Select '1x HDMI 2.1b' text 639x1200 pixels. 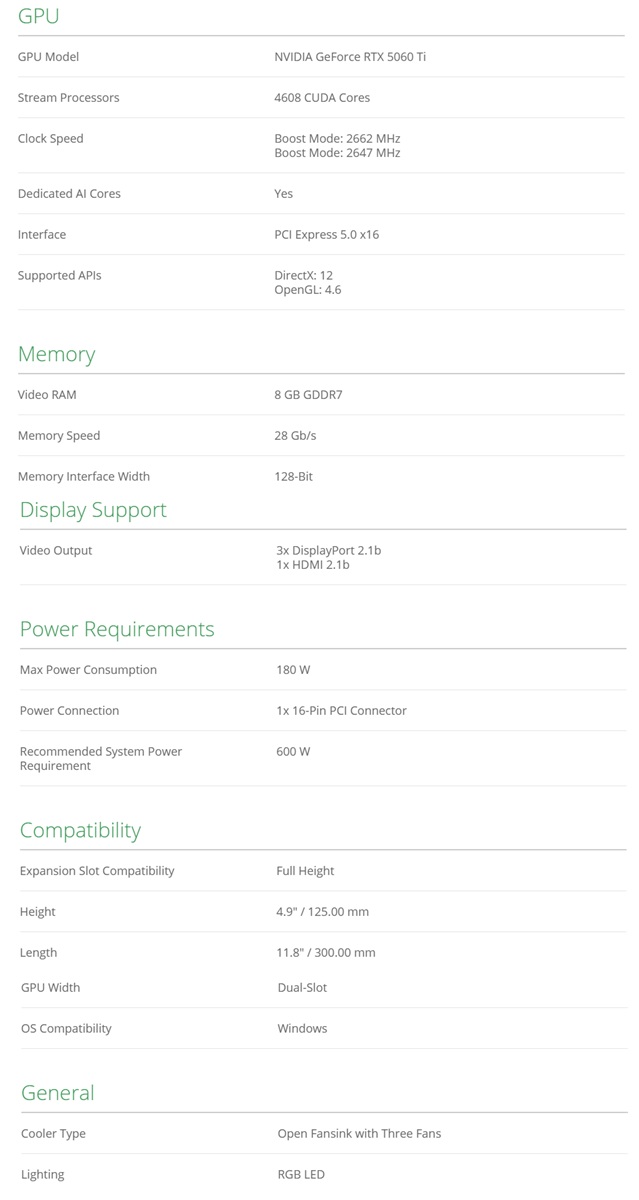313,565
